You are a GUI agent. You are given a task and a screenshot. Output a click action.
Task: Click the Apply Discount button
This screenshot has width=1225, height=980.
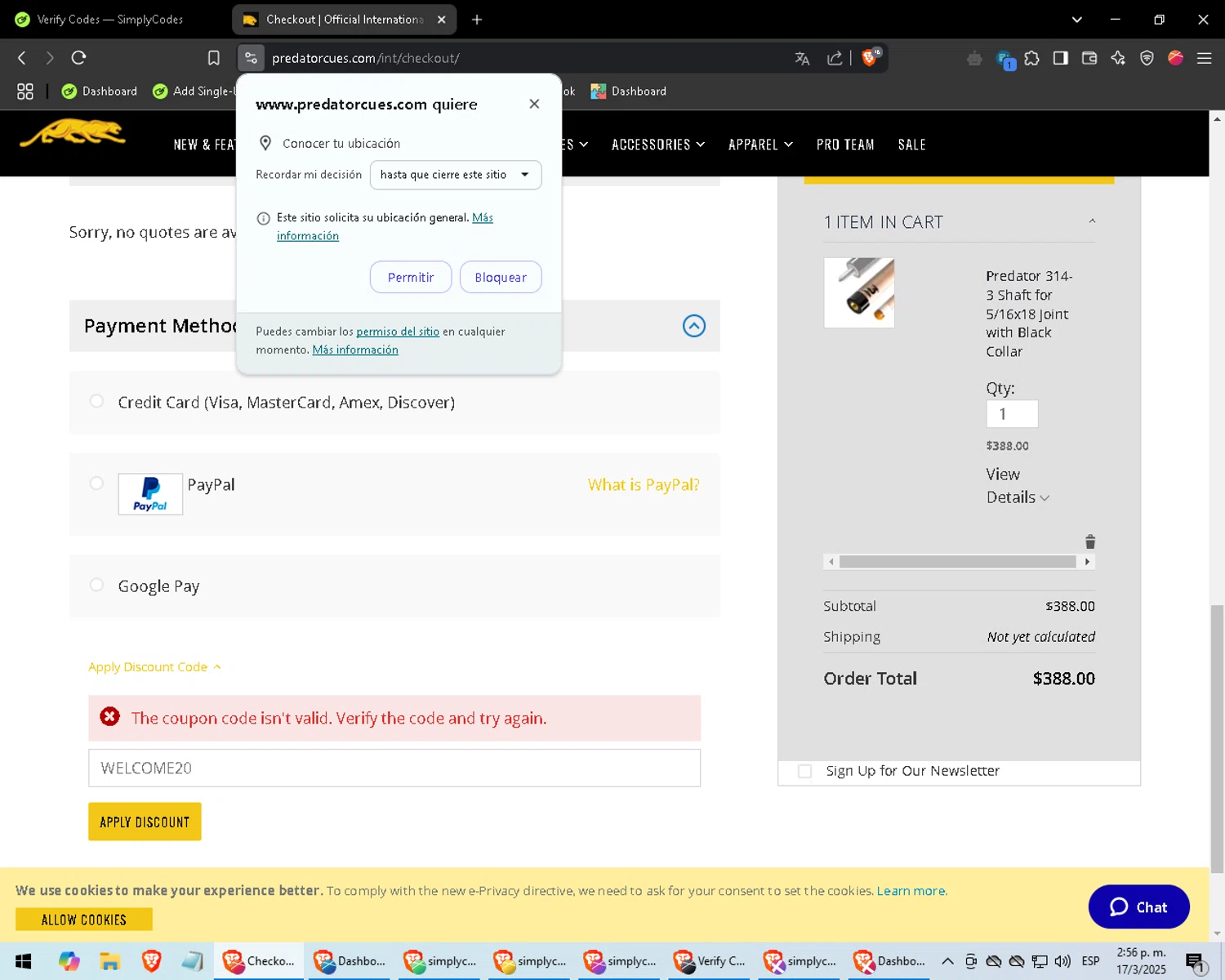click(x=145, y=822)
